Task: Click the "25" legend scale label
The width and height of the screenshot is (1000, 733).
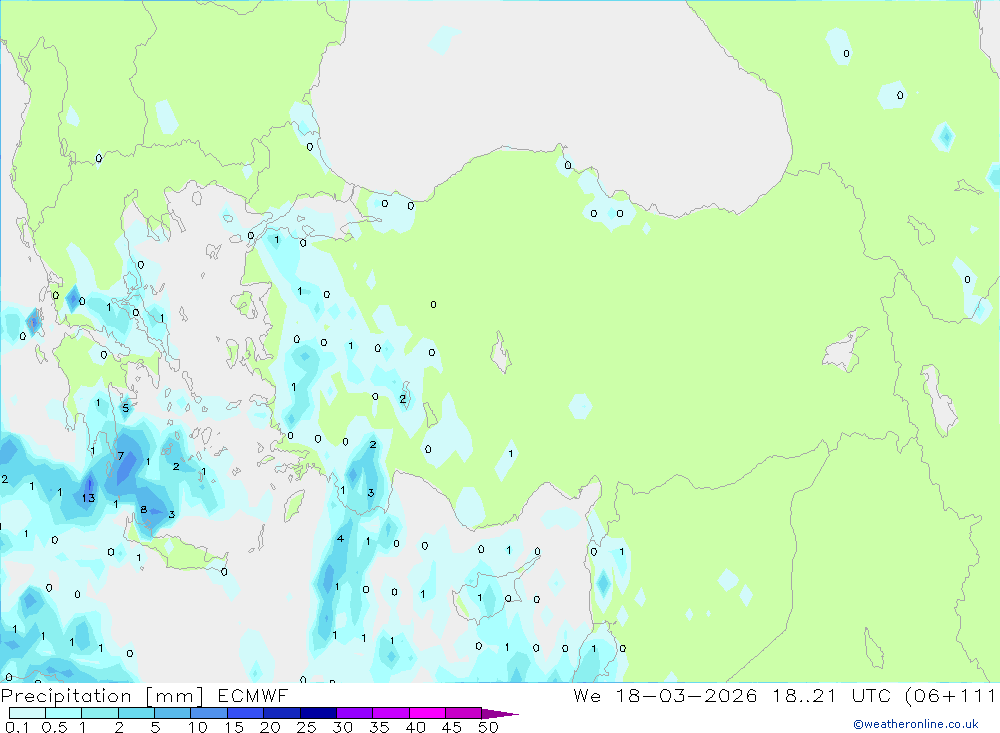Action: (x=306, y=727)
